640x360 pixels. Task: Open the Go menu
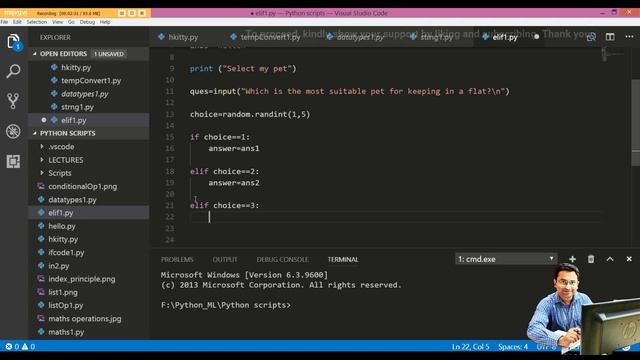(x=71, y=22)
